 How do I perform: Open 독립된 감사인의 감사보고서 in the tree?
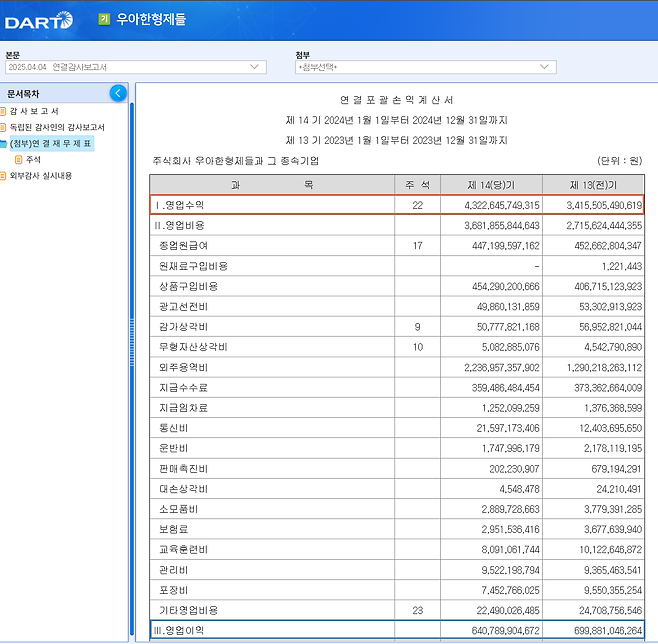point(57,127)
